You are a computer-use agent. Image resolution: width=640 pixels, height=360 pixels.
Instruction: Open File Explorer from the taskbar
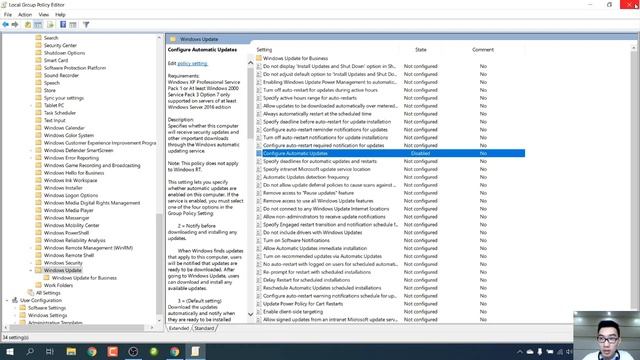(x=71, y=351)
